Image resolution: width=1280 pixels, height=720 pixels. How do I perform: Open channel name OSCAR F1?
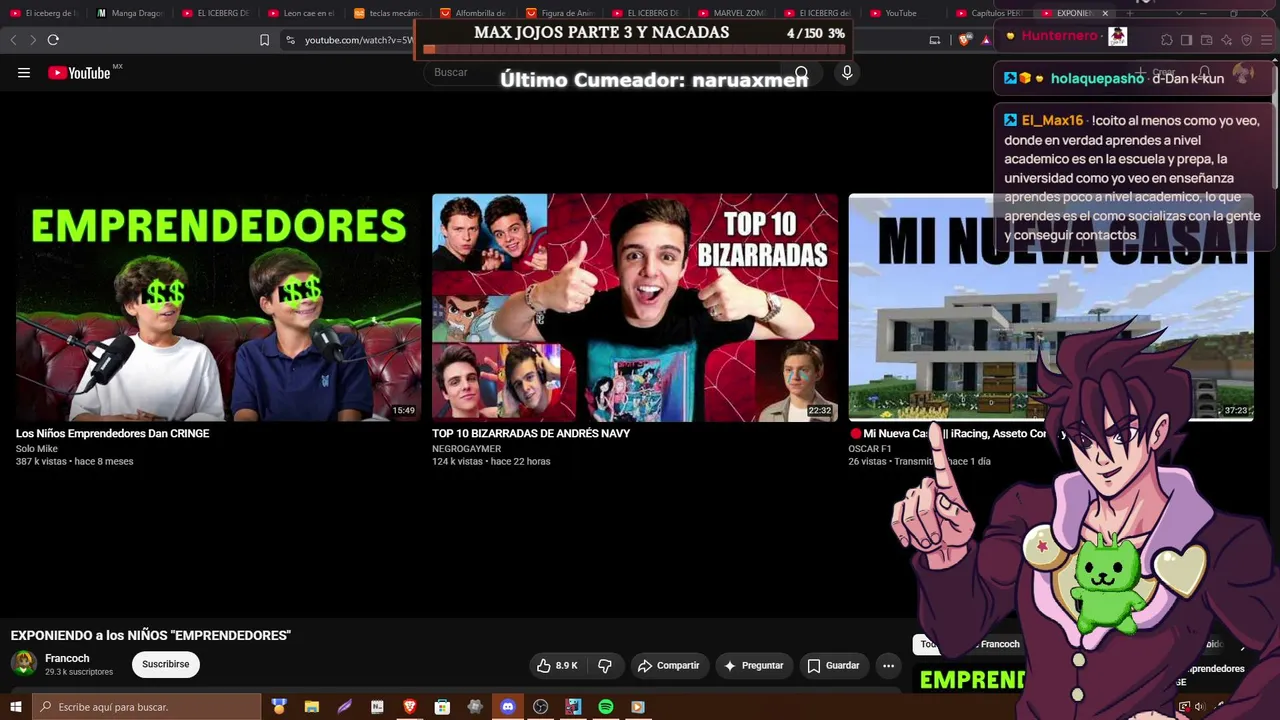pos(870,449)
